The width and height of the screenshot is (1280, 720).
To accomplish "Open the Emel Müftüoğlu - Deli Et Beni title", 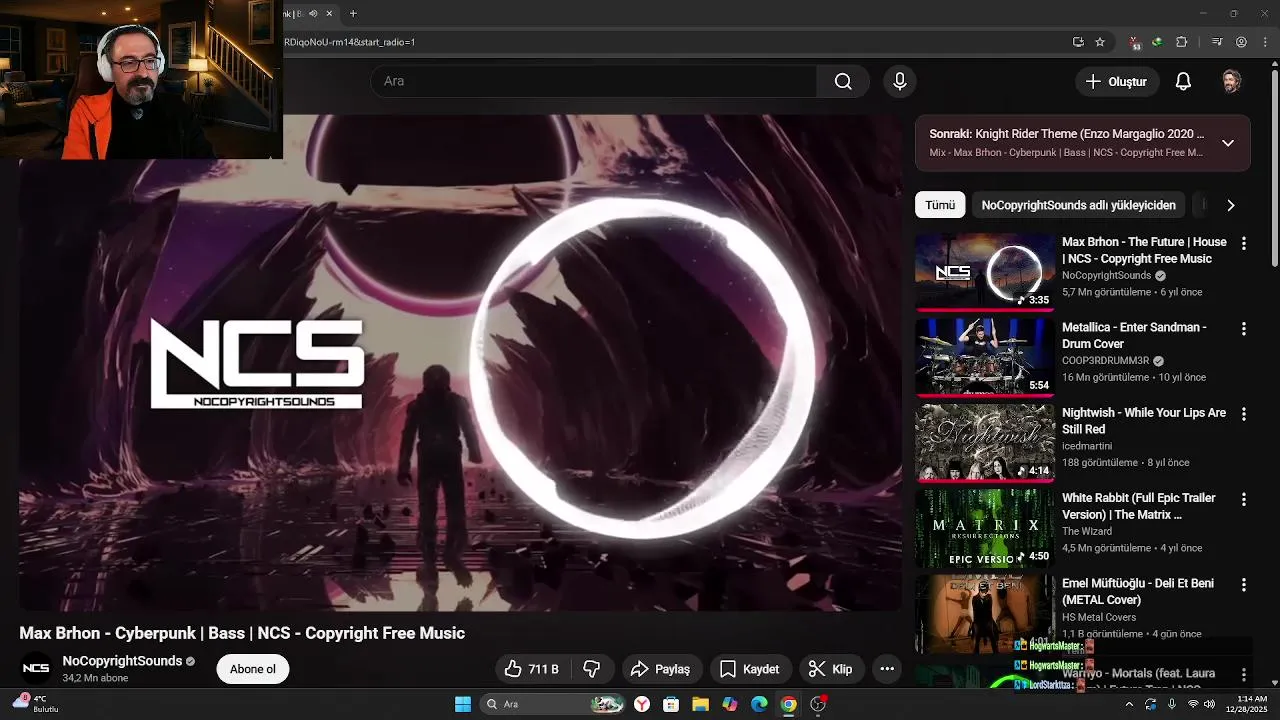I will [x=1137, y=591].
